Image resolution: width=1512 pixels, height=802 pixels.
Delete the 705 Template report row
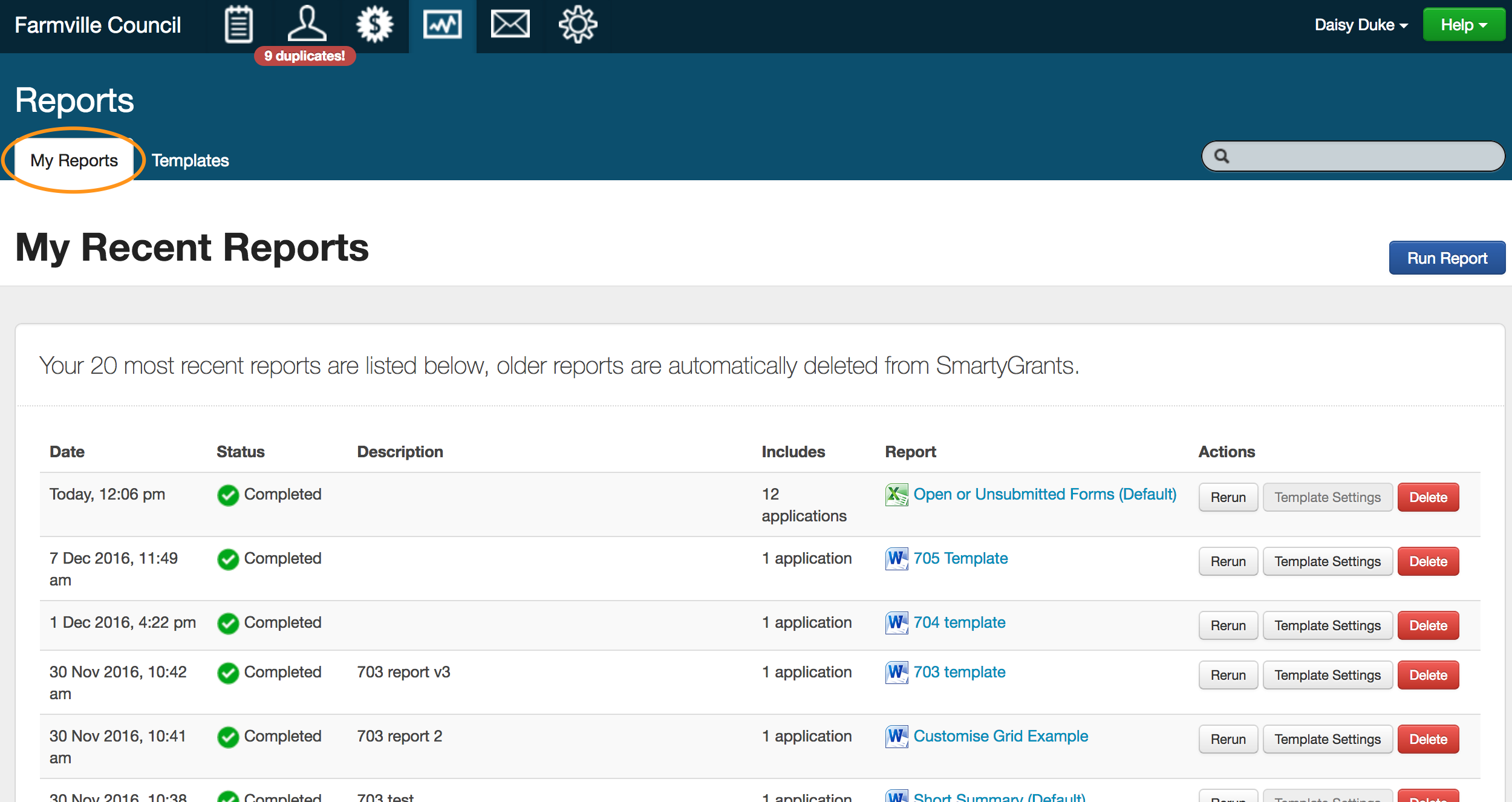pyautogui.click(x=1428, y=561)
